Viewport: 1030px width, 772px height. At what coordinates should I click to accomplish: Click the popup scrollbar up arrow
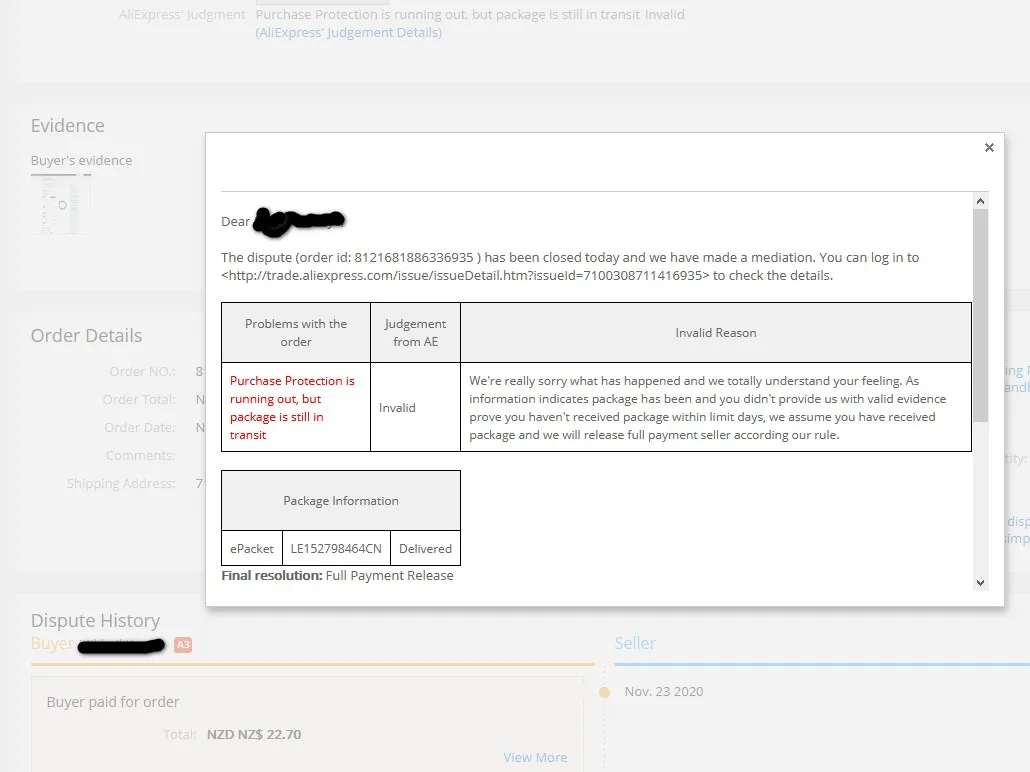point(980,201)
